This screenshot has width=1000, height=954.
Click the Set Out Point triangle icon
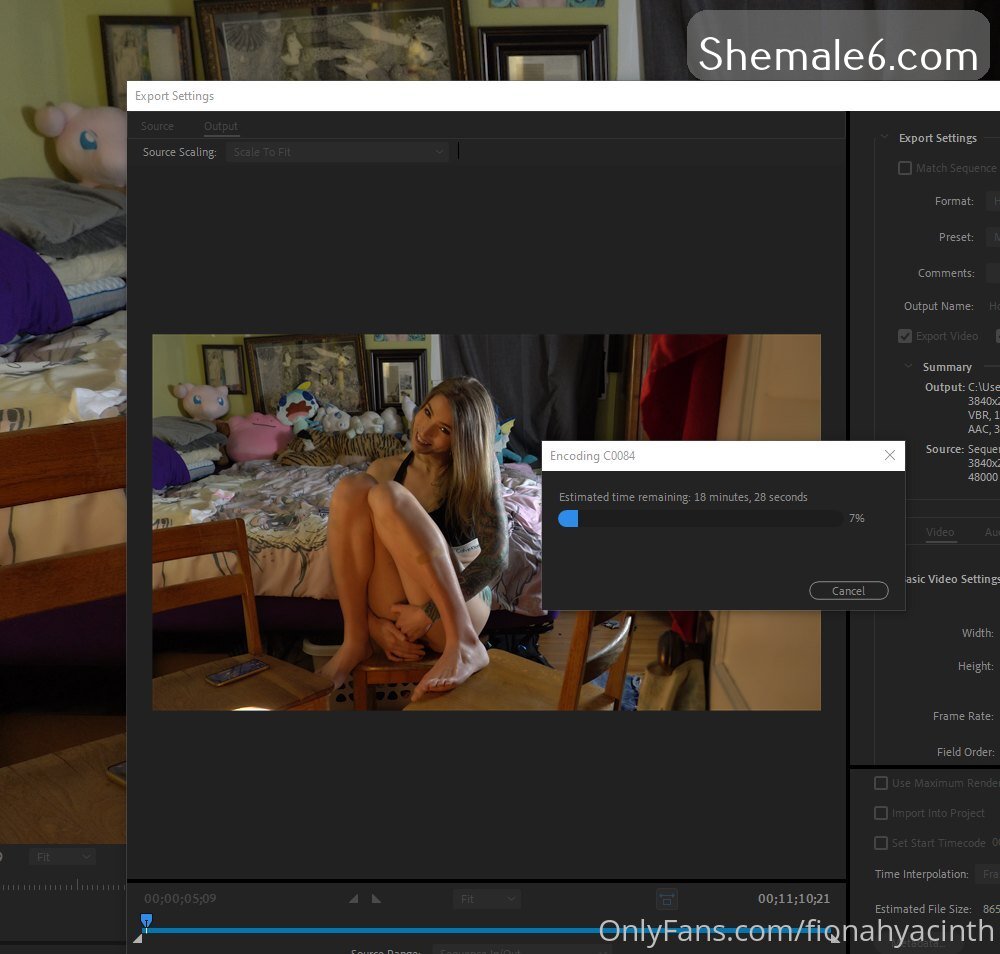point(376,899)
